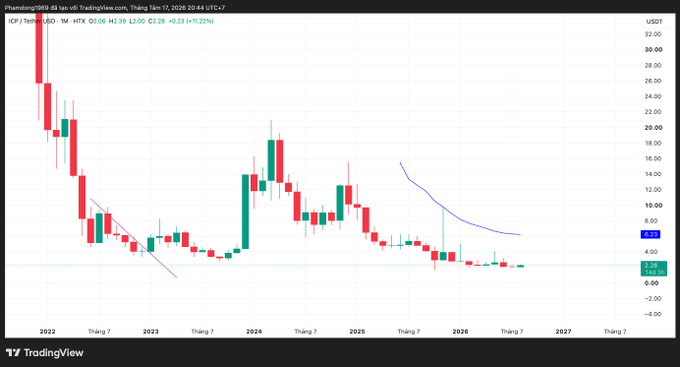Click the 26.00 price axis label
Screen dimensions: 680x367
pos(653,81)
